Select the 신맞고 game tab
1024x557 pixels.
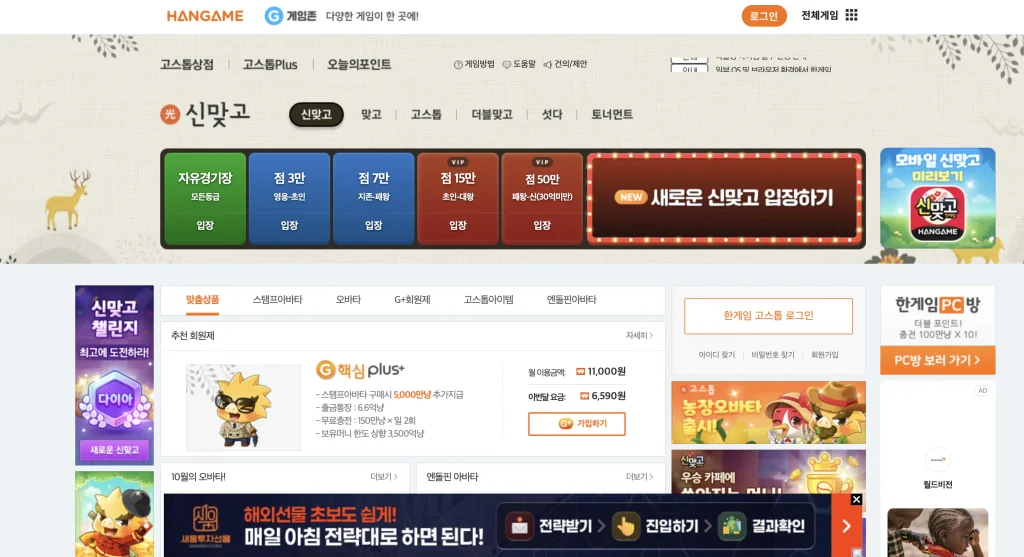tap(316, 114)
